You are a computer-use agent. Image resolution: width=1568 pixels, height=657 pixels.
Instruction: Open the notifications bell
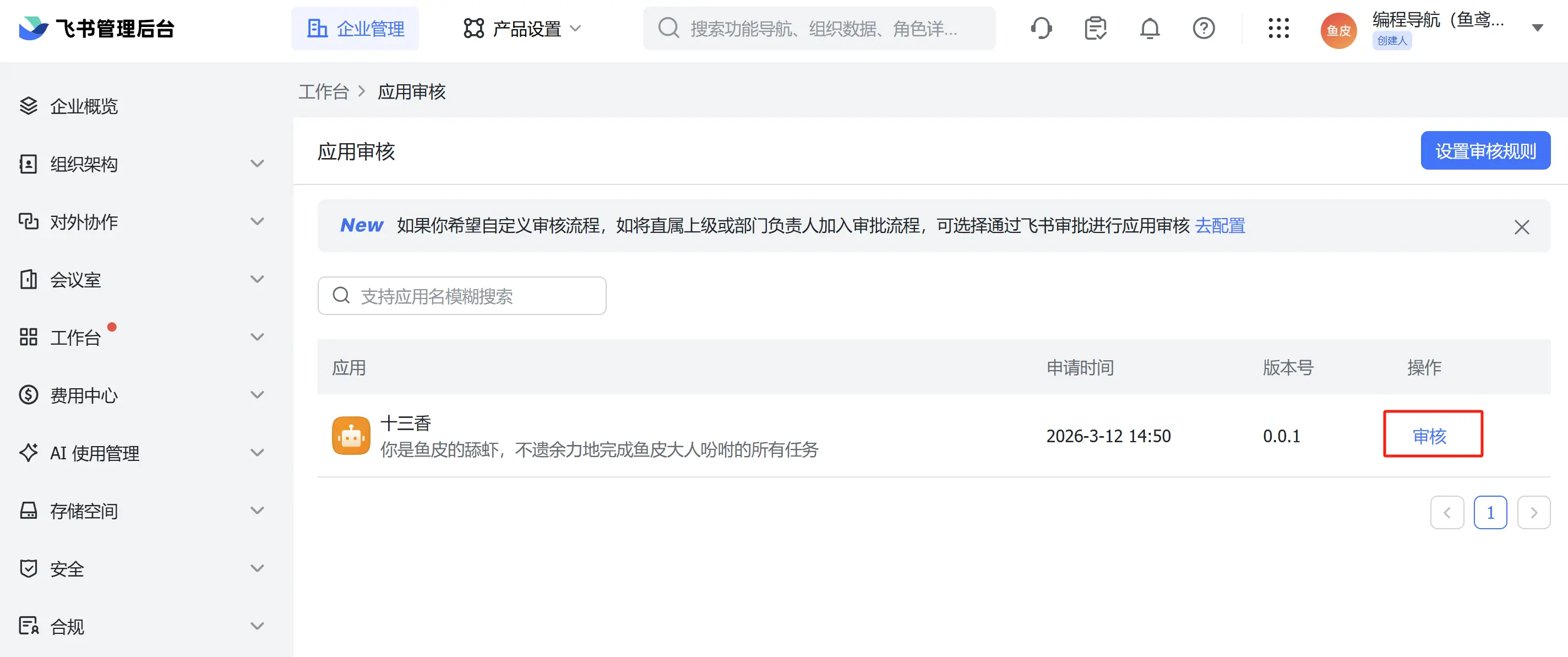tap(1149, 29)
